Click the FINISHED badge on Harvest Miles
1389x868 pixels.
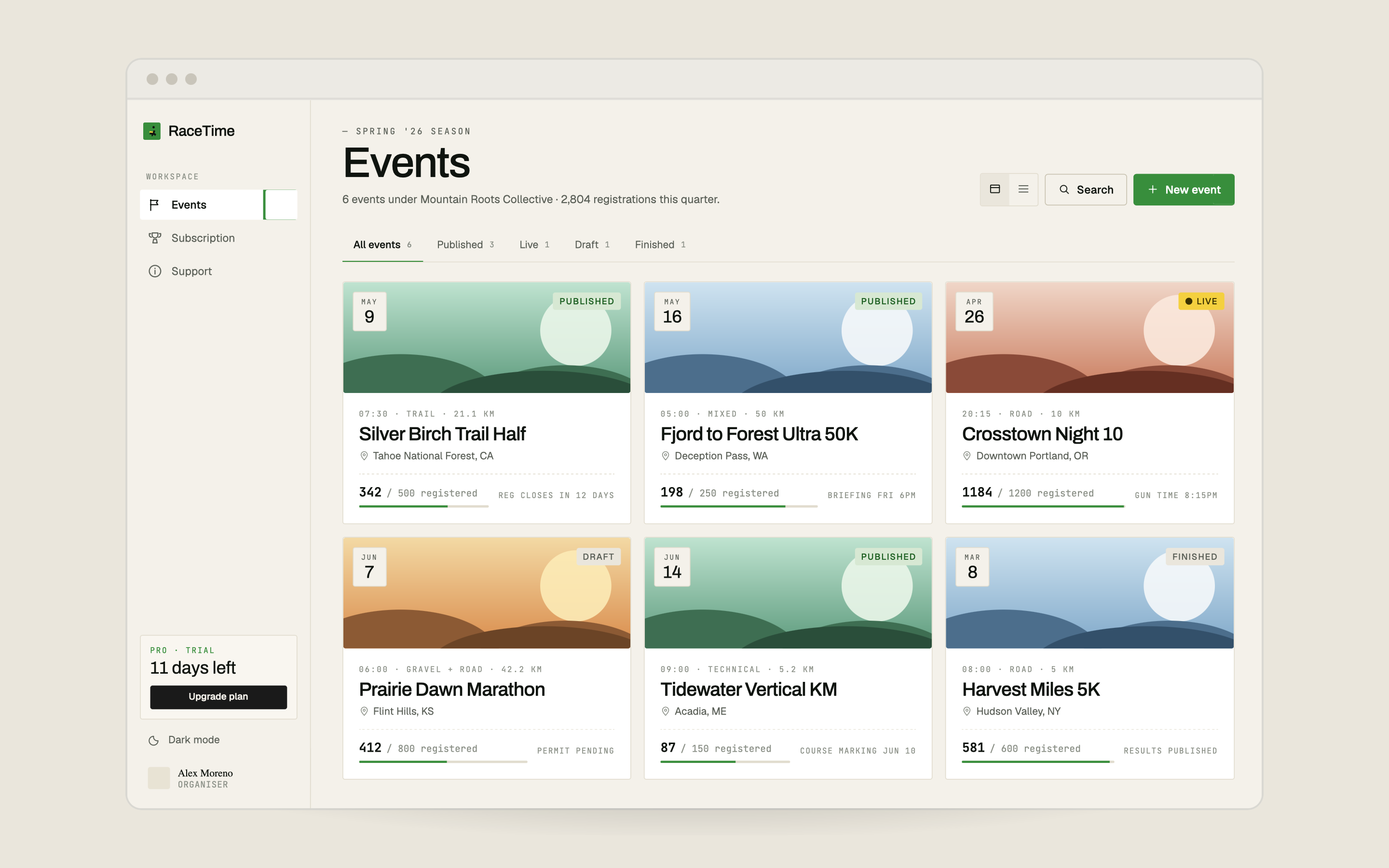pos(1195,557)
